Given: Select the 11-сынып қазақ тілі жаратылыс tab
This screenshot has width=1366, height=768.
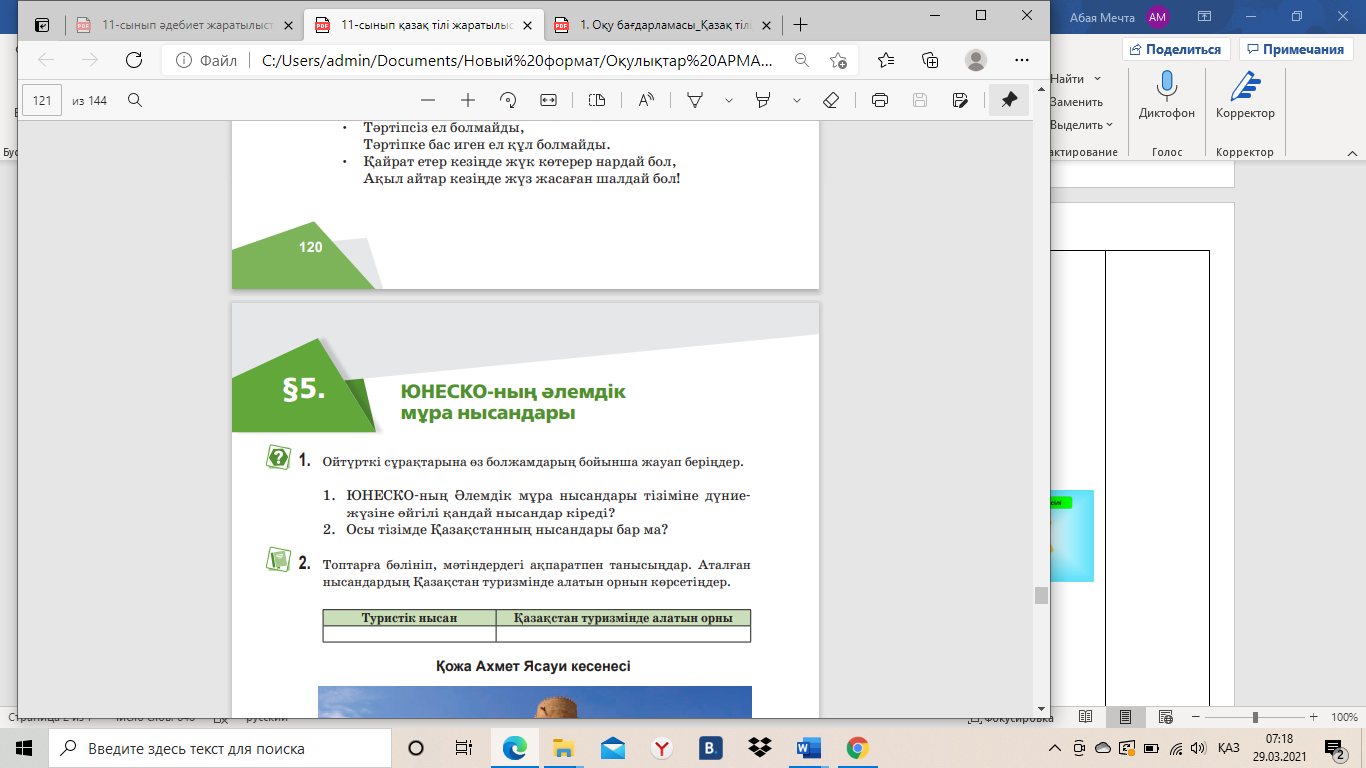Looking at the screenshot, I should tap(424, 25).
